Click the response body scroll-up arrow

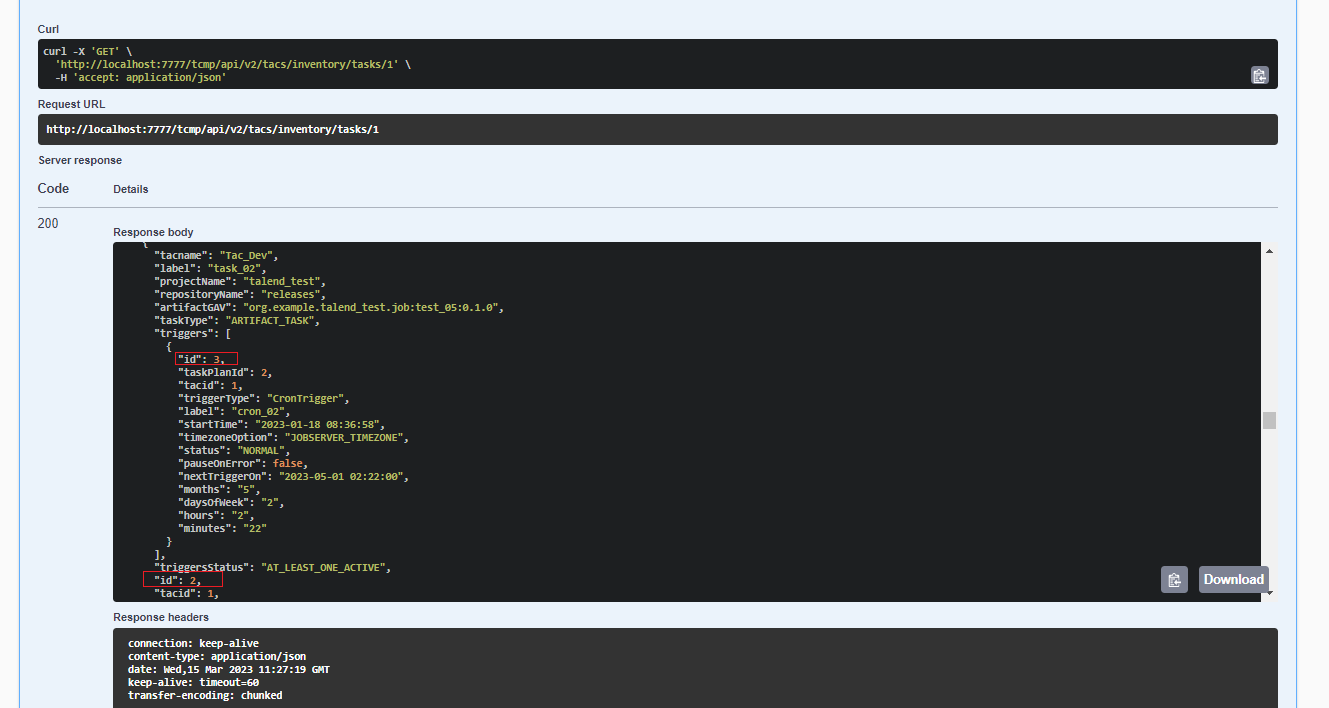tap(1269, 251)
